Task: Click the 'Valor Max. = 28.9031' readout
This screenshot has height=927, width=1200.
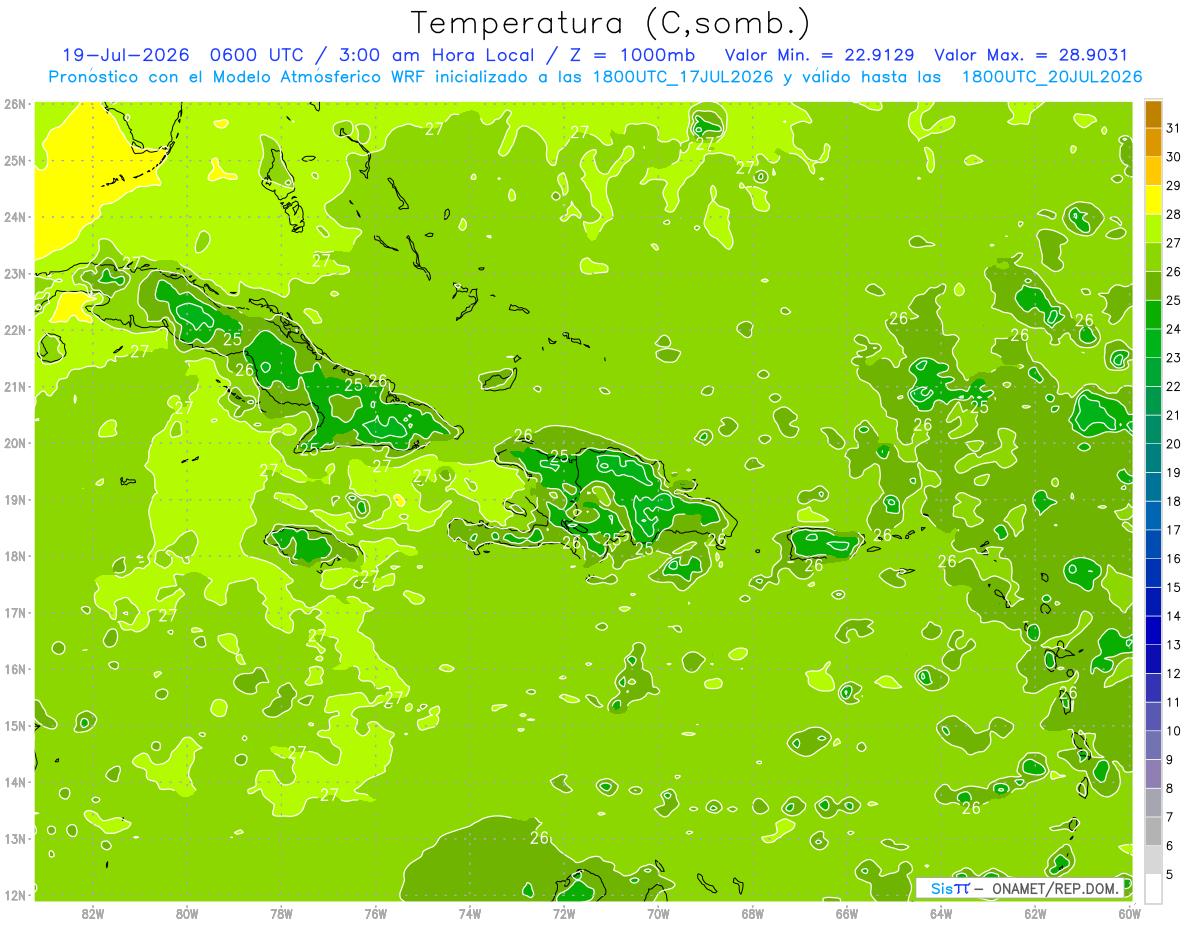Action: point(1031,55)
